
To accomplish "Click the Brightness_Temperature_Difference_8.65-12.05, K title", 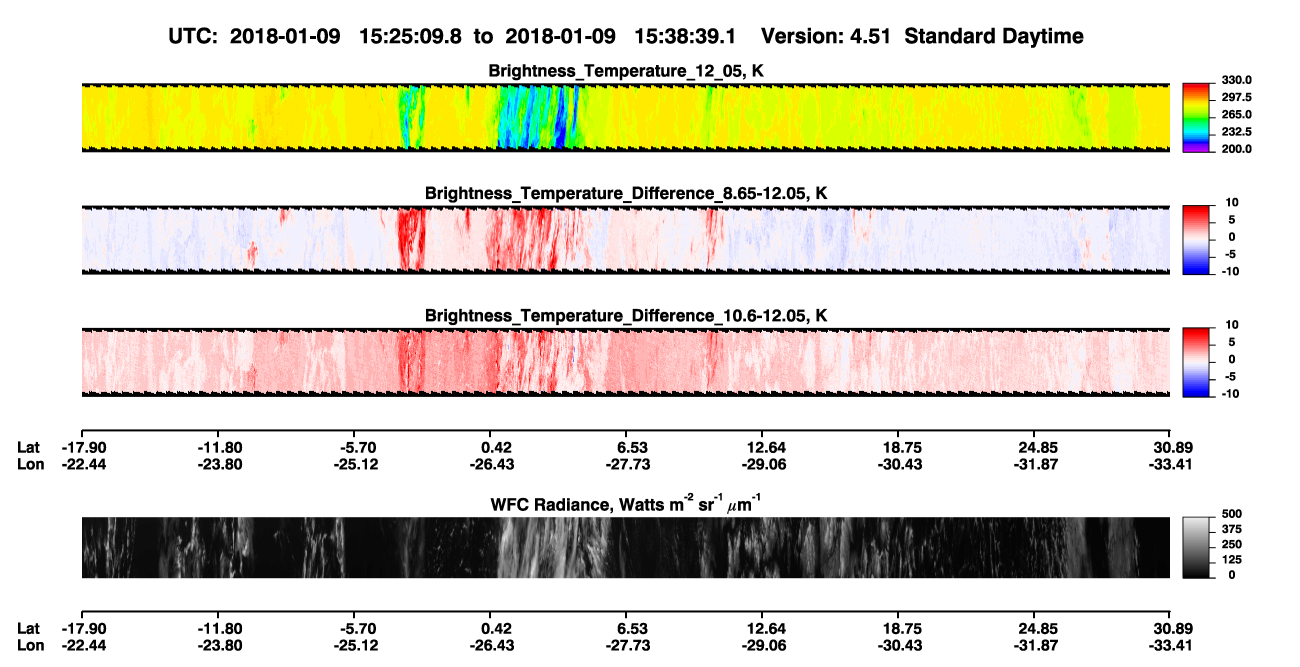I will tap(626, 193).
